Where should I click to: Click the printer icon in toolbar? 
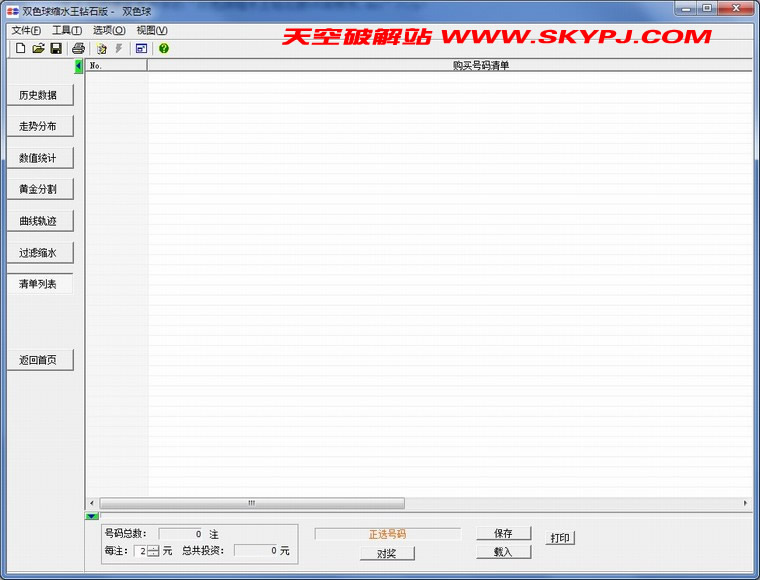point(78,48)
